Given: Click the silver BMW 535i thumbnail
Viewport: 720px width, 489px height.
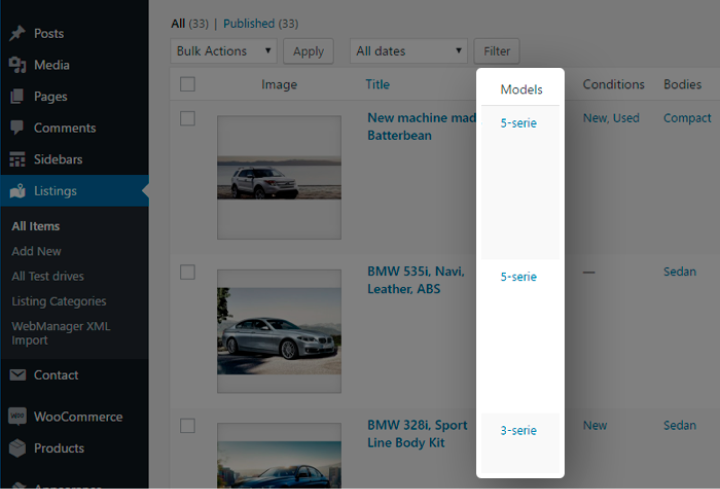Looking at the screenshot, I should pyautogui.click(x=279, y=339).
